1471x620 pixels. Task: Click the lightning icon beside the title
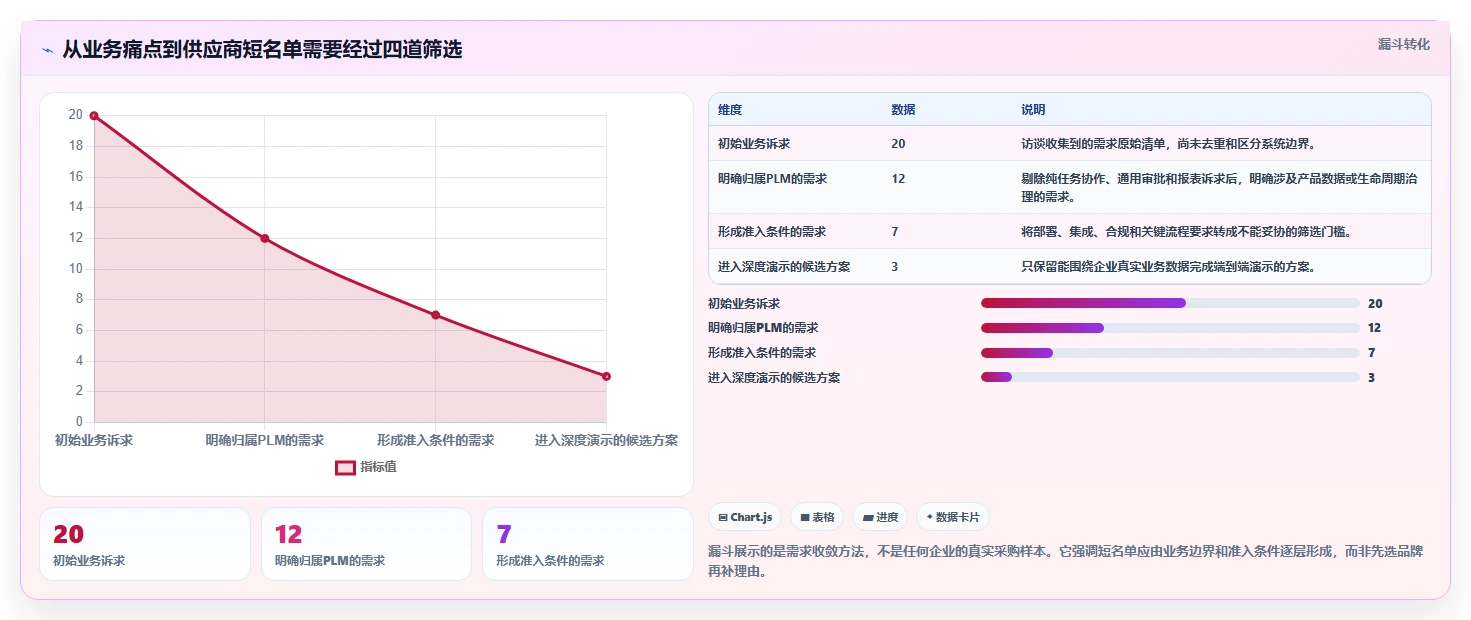(x=48, y=50)
